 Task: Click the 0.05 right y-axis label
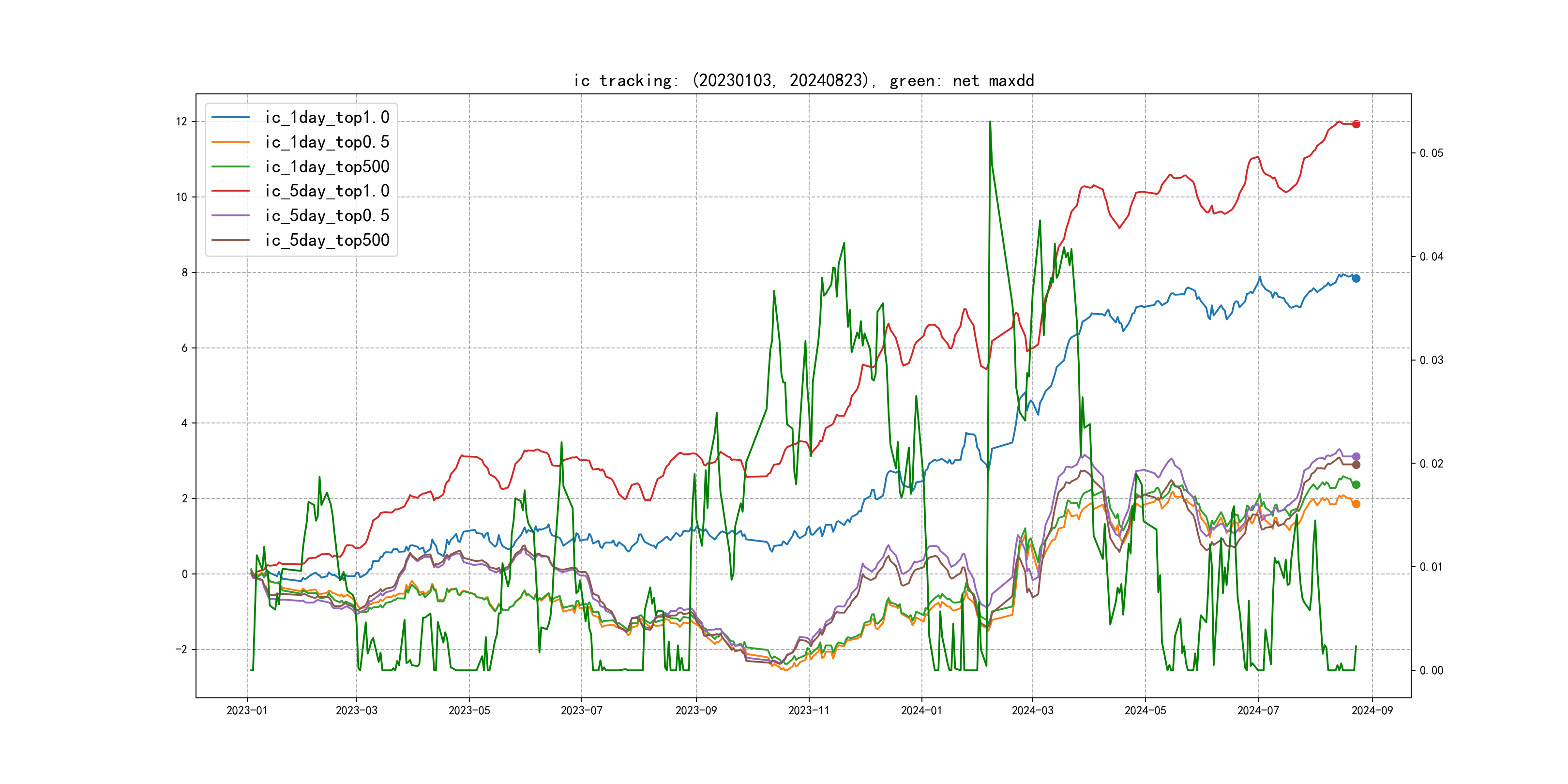pyautogui.click(x=1431, y=153)
